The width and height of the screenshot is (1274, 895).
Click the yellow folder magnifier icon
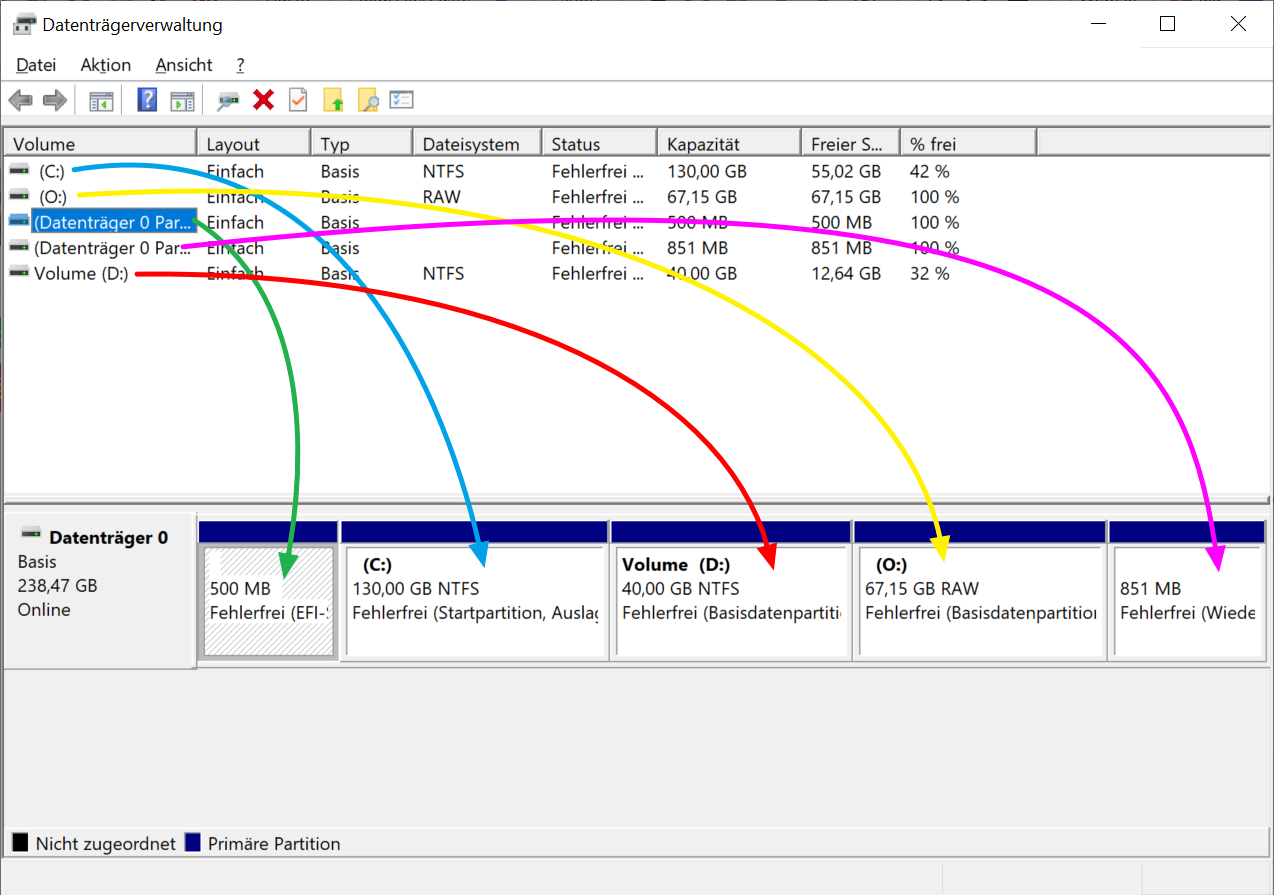click(x=367, y=100)
